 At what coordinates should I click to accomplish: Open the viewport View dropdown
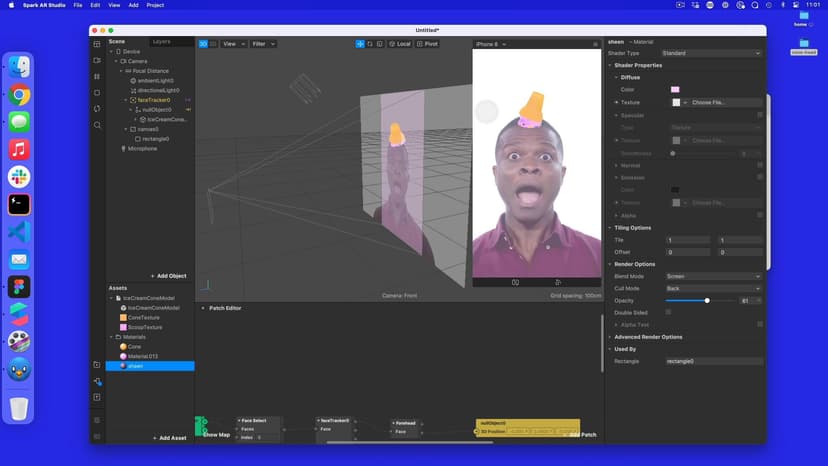pos(234,44)
